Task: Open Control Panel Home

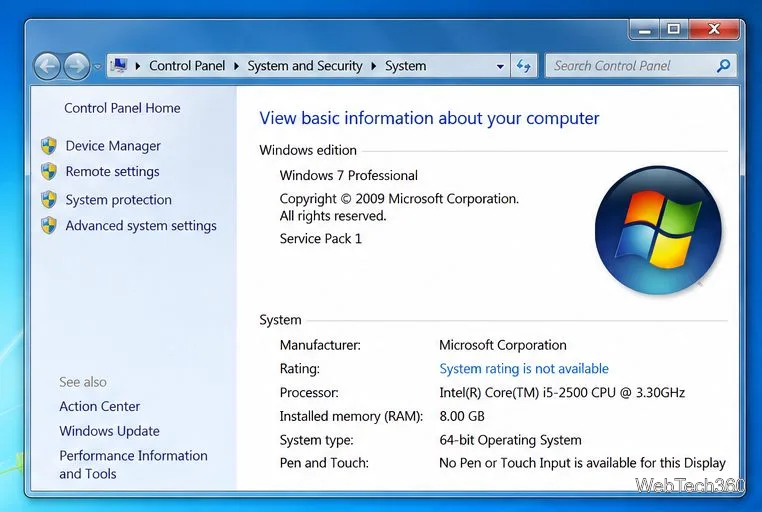Action: point(122,108)
